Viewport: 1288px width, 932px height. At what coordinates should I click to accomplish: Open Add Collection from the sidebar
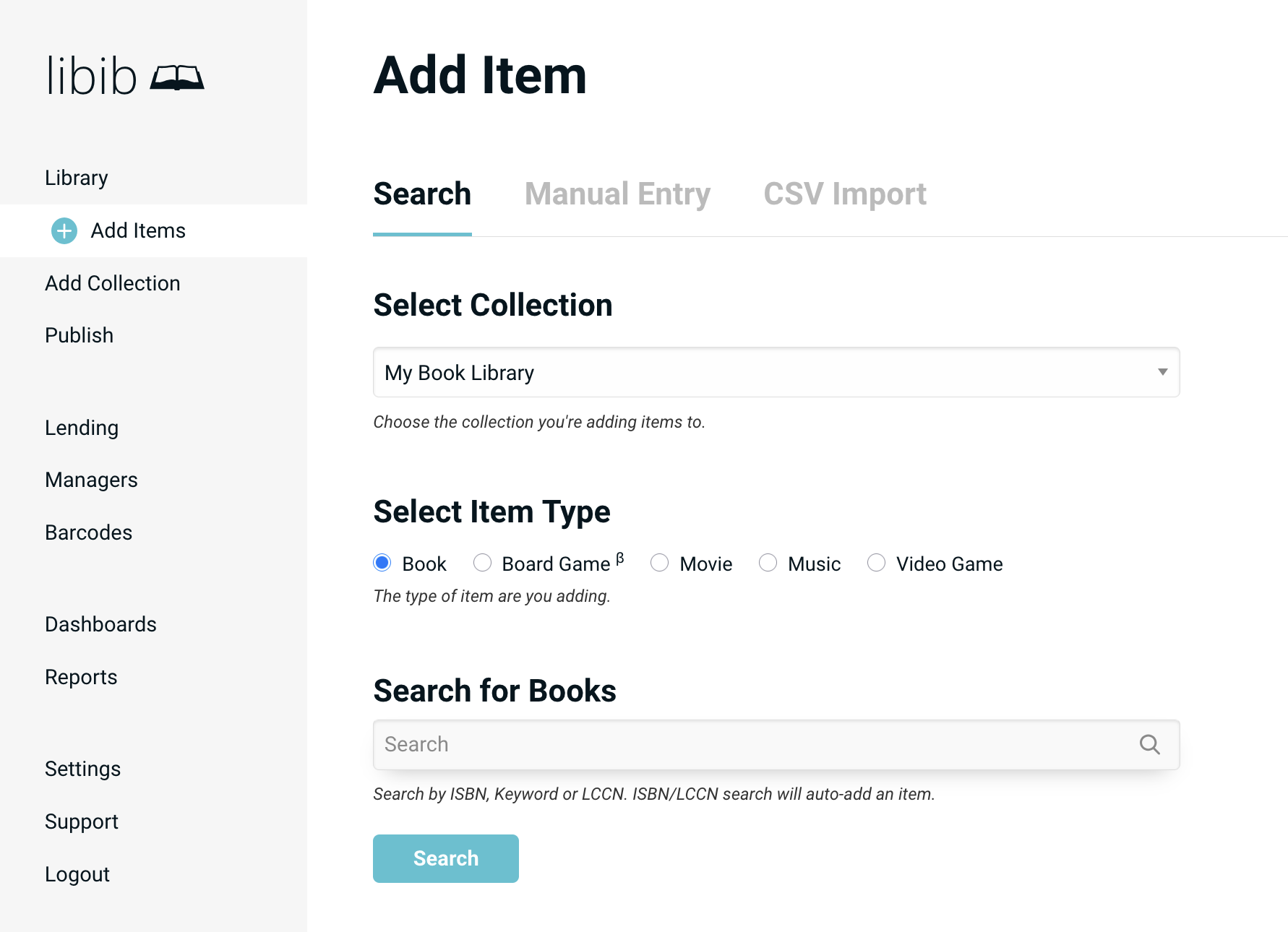[x=113, y=283]
